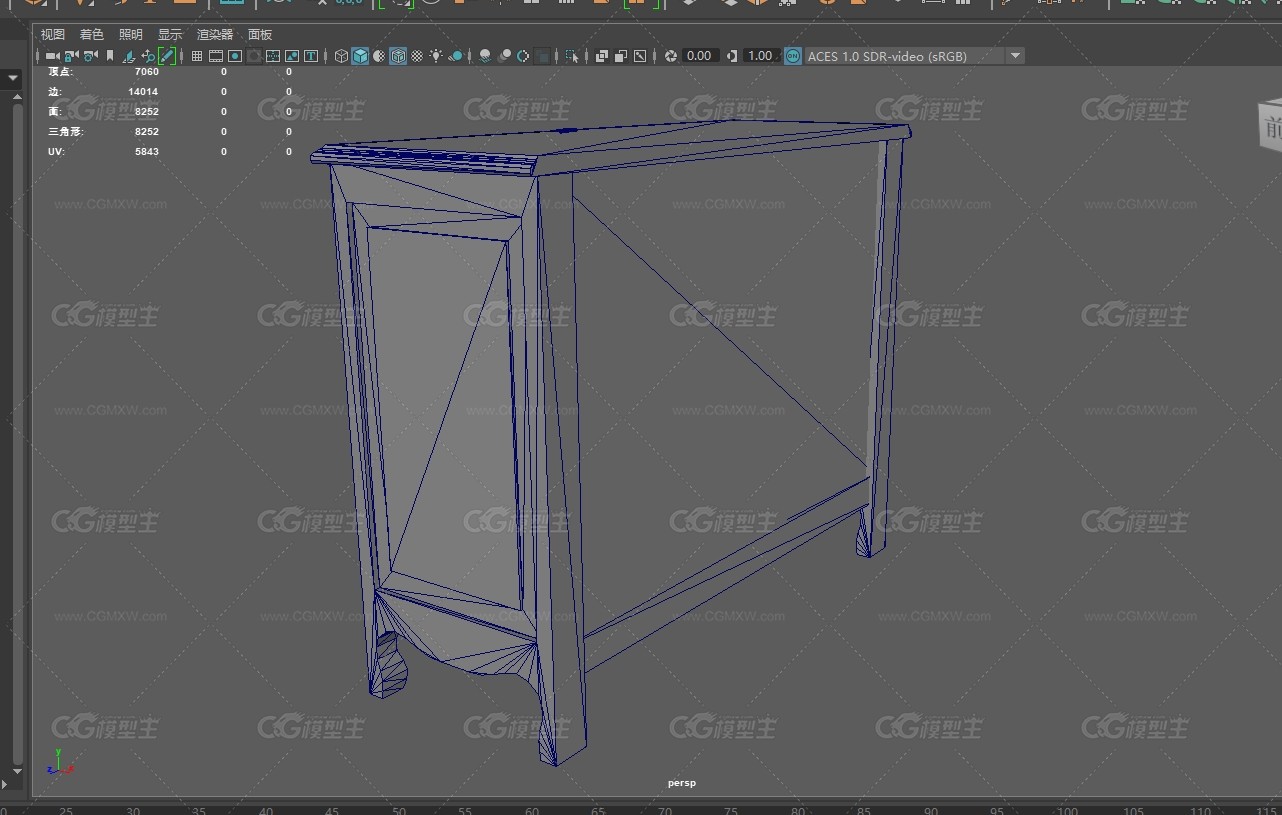The image size is (1282, 815).
Task: Toggle the Safe Action overlay
Action: (x=292, y=56)
